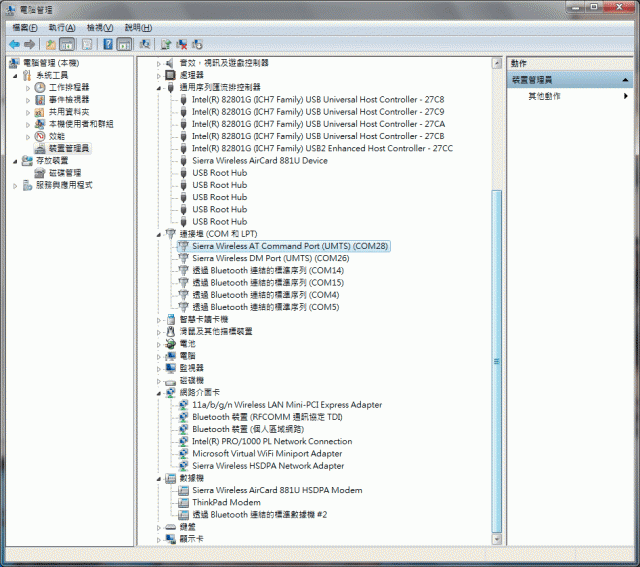The width and height of the screenshot is (640, 567).
Task: Click the vertical scrollbar thumb in device list
Action: click(497, 361)
